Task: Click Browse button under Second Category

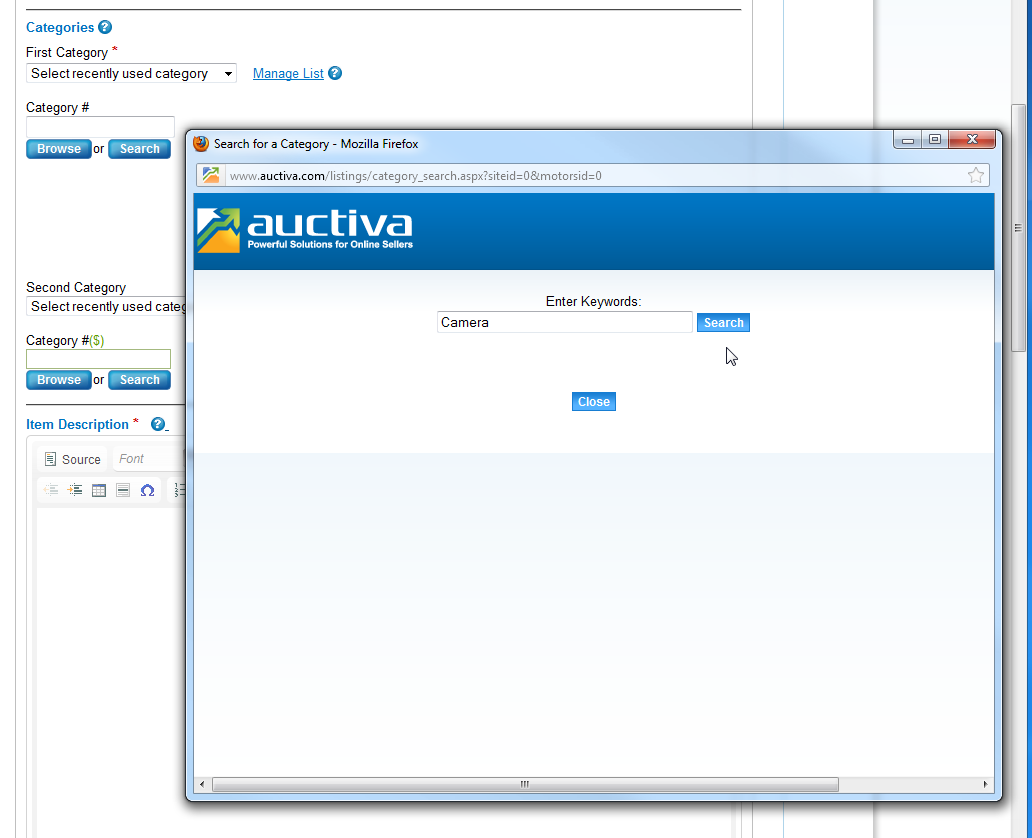Action: click(59, 380)
